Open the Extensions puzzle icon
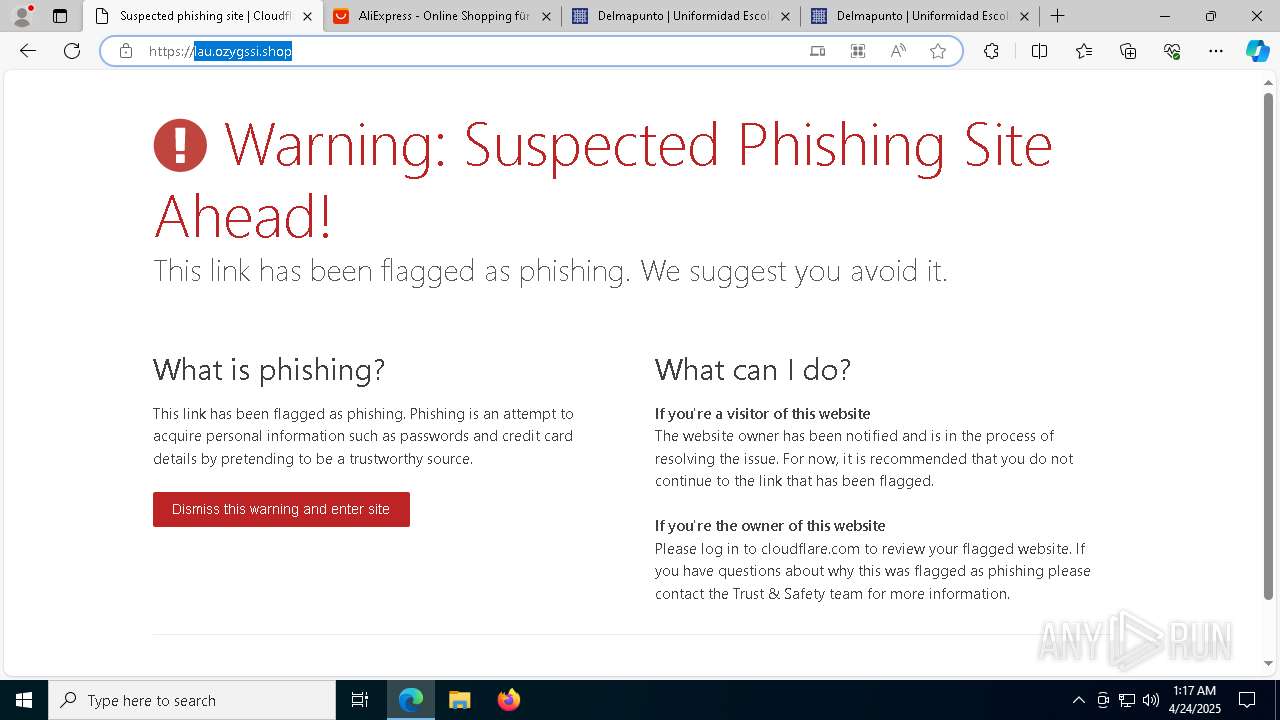 click(991, 51)
